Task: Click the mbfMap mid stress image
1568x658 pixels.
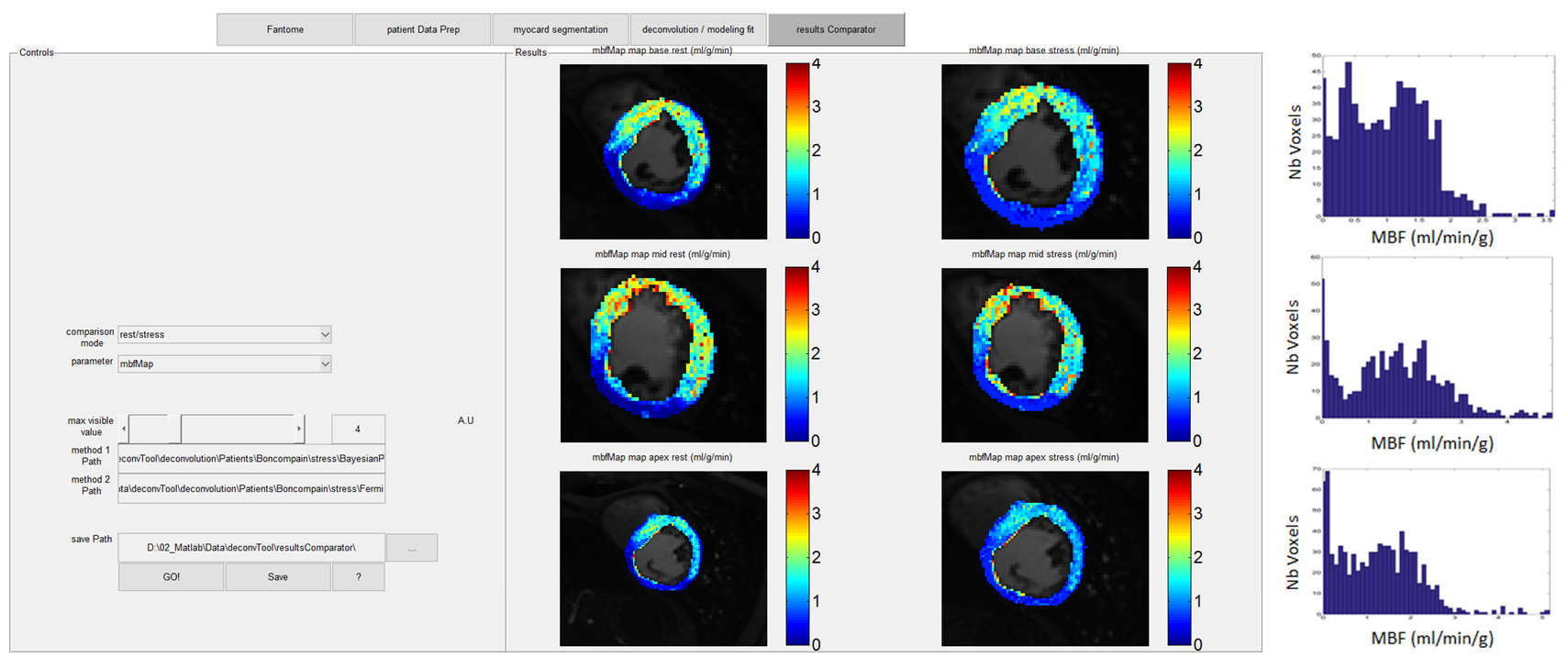Action: [x=1044, y=355]
